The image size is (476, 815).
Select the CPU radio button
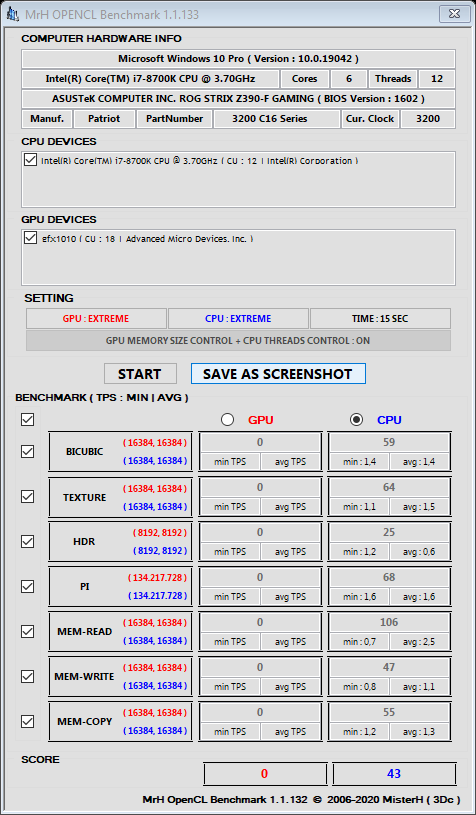pos(356,419)
